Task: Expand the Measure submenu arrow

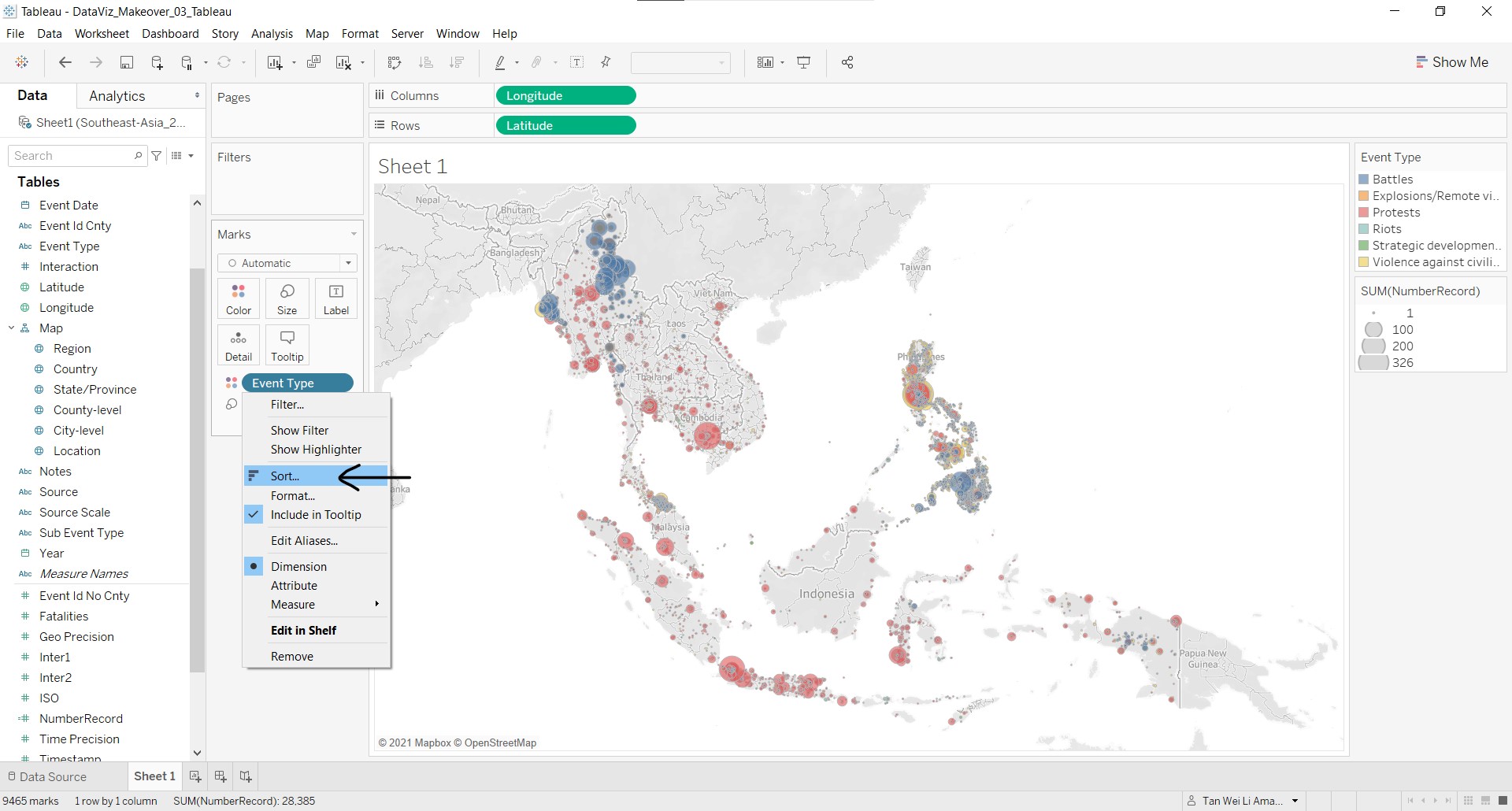Action: click(377, 605)
